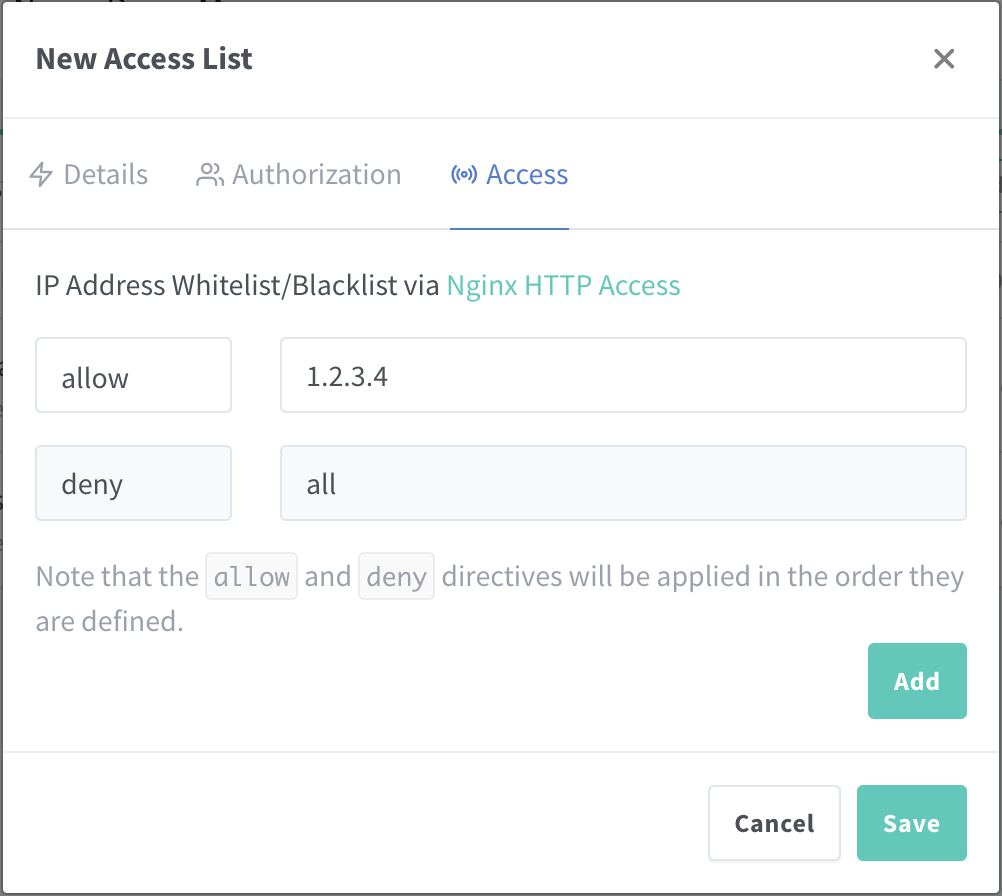The height and width of the screenshot is (896, 1002).
Task: Open the deny directive dropdown
Action: [x=133, y=483]
